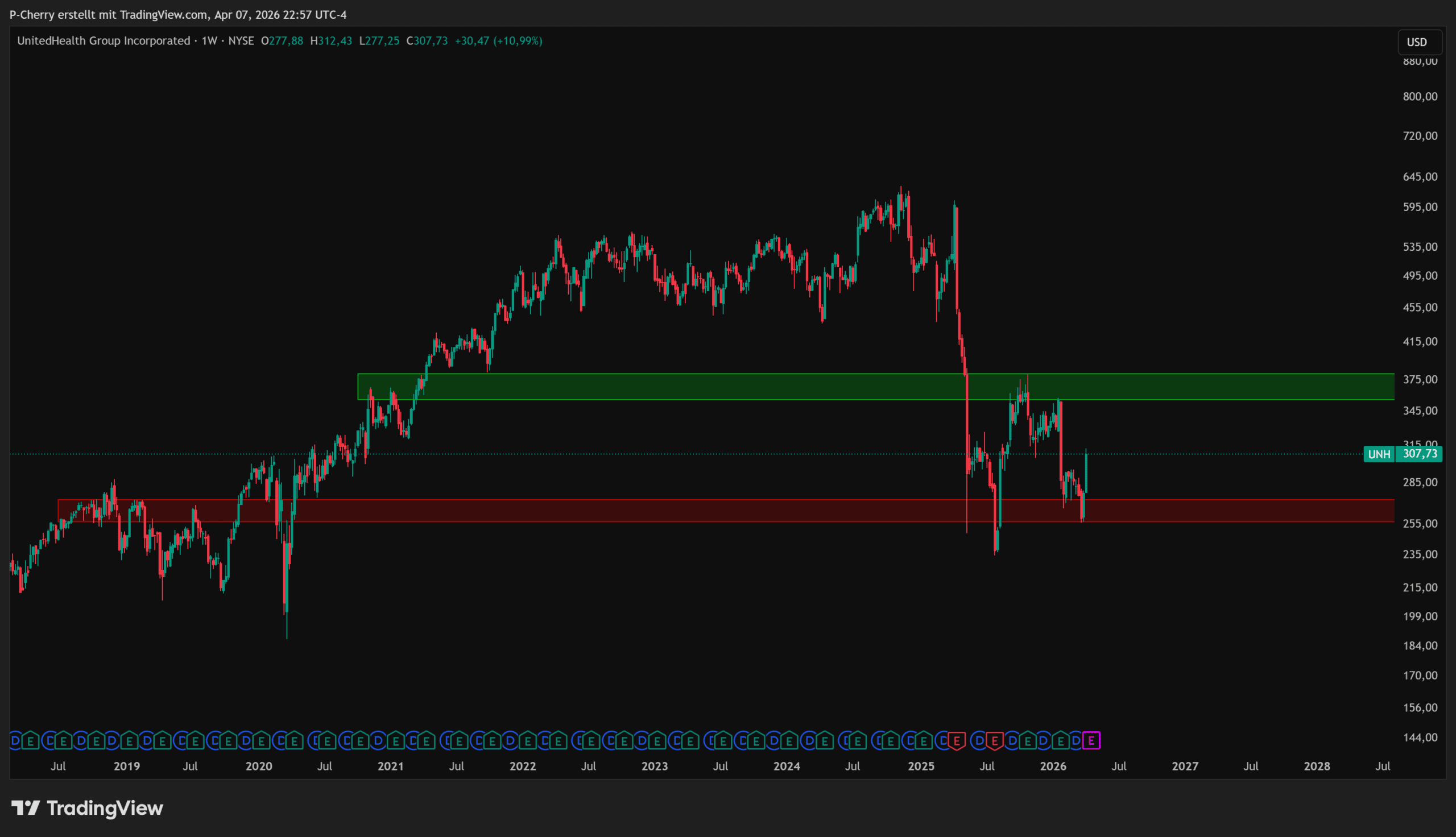Click the UnitedHealth Group Incorporated symbol title
This screenshot has height=837, width=1456.
coord(104,41)
